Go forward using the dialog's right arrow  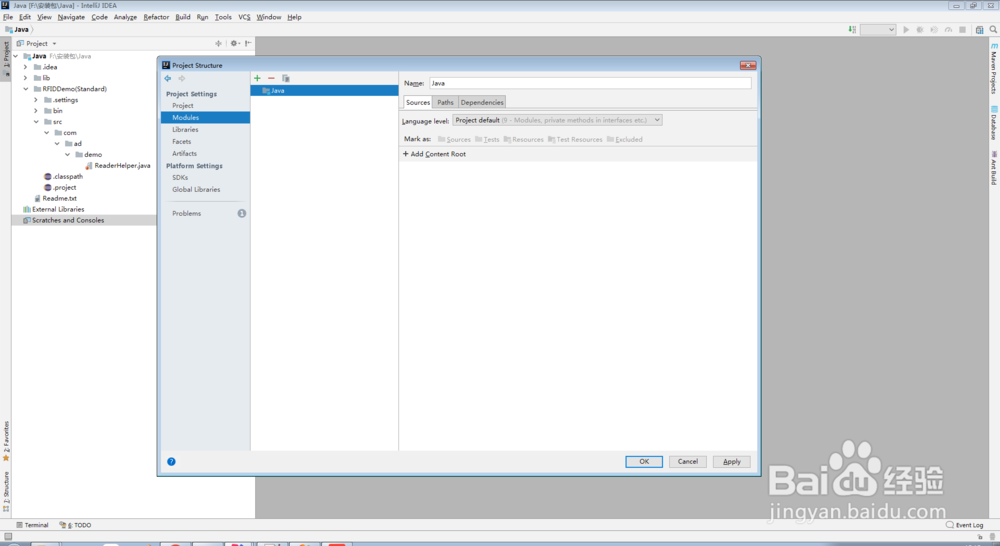[x=182, y=78]
